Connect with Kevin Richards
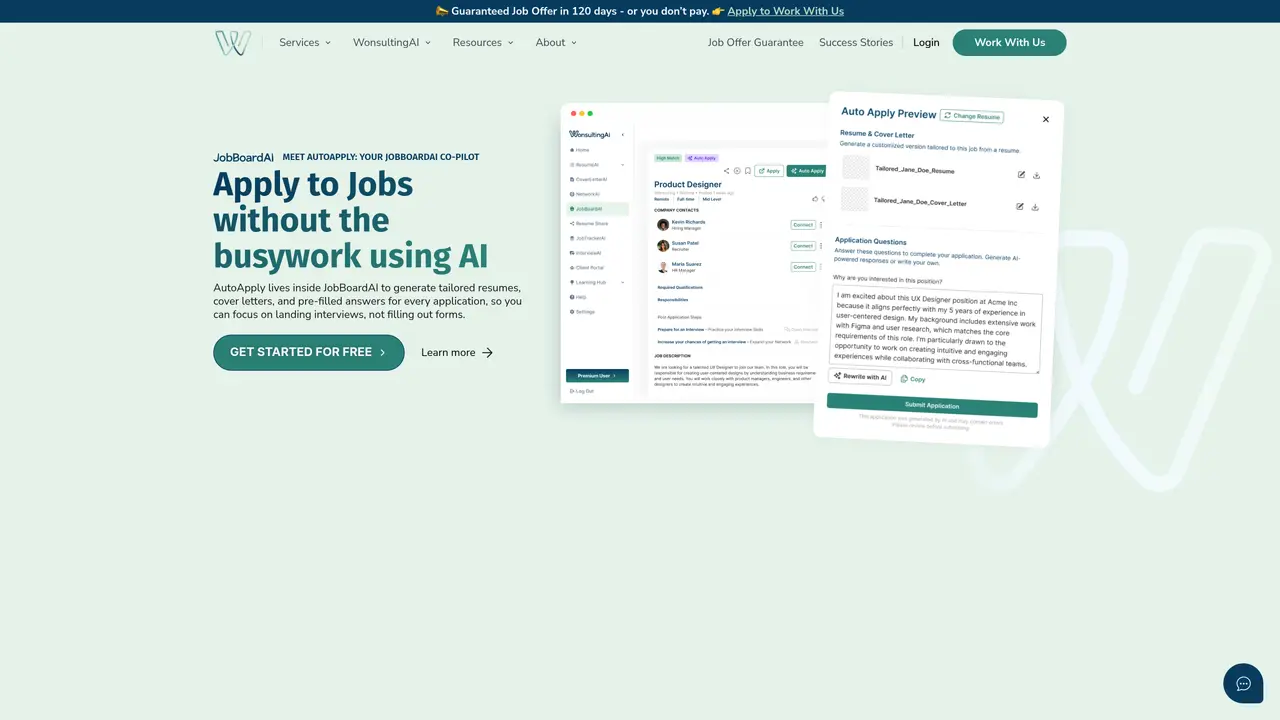Screen dimensions: 1280x720 click(803, 225)
